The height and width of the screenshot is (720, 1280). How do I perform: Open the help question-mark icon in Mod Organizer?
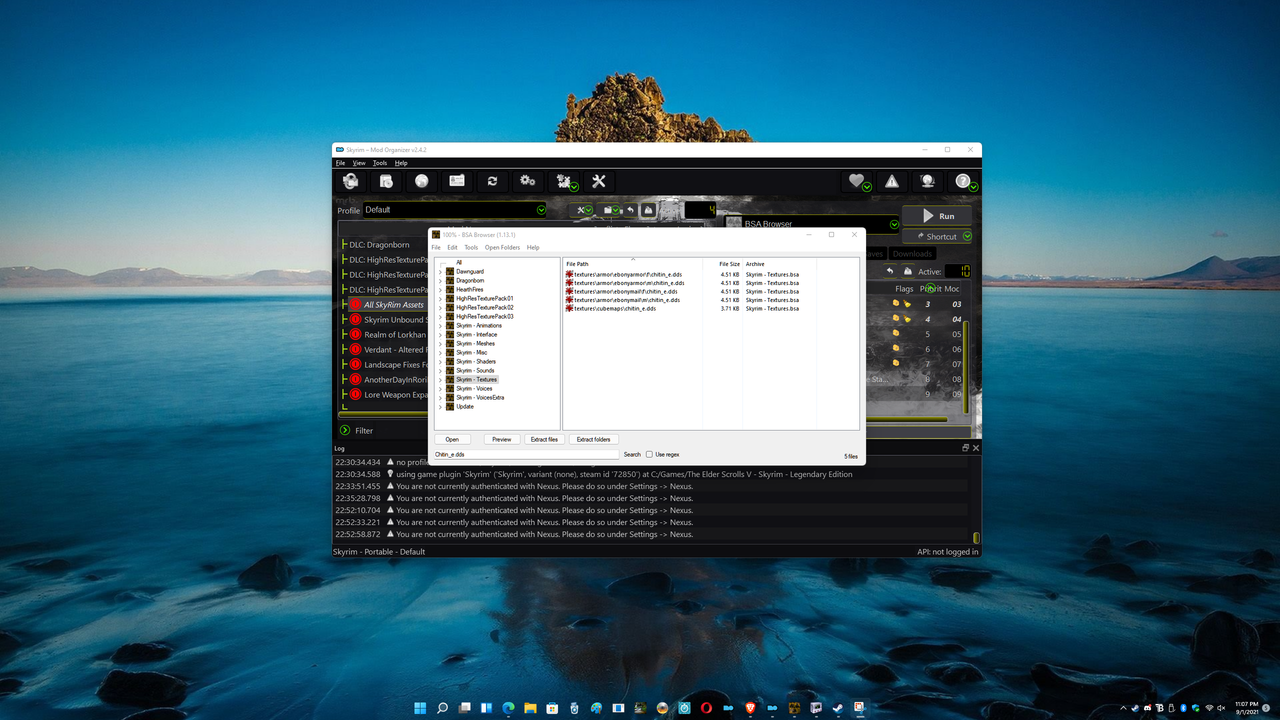(x=964, y=181)
